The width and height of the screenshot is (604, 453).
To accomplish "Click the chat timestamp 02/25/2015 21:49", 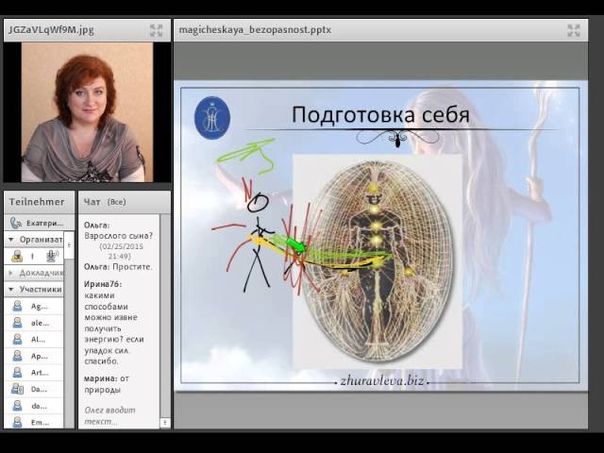I will tap(121, 251).
